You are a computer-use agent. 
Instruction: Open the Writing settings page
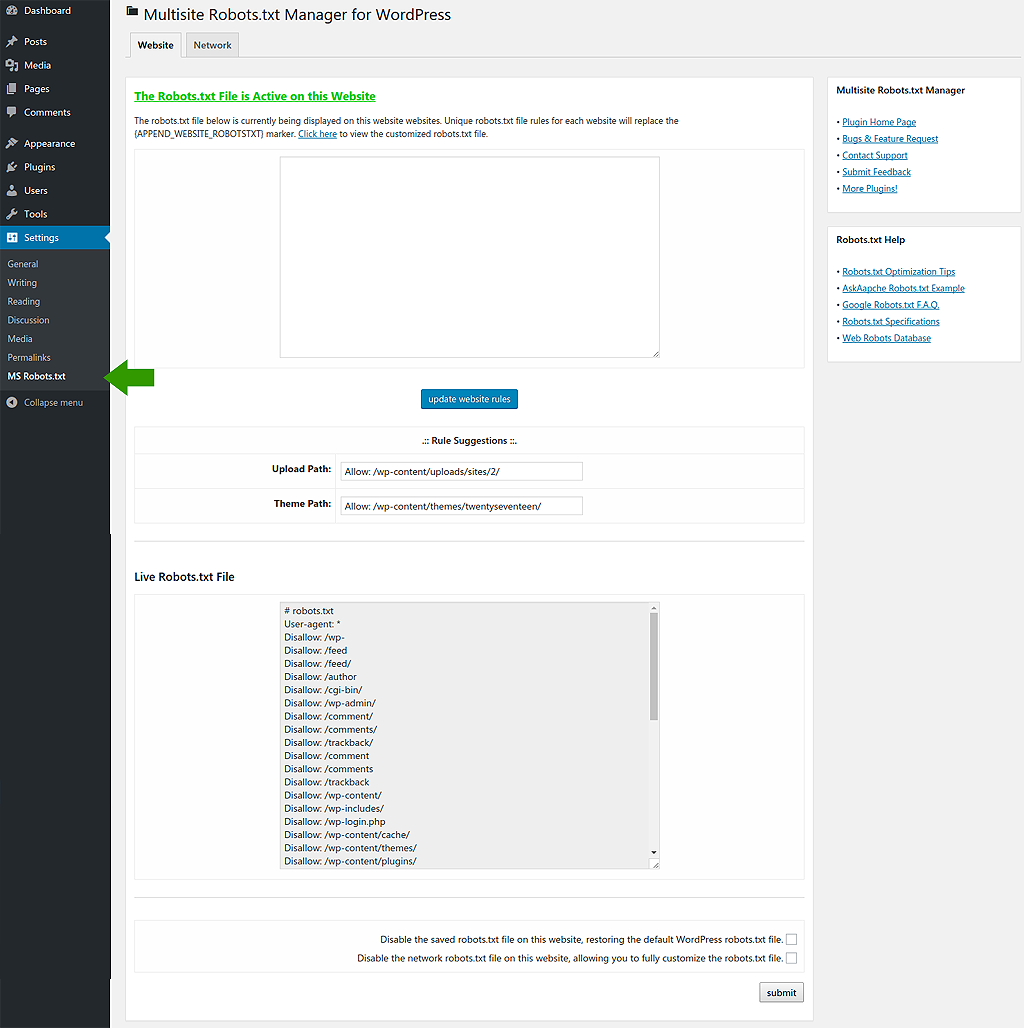tap(22, 283)
